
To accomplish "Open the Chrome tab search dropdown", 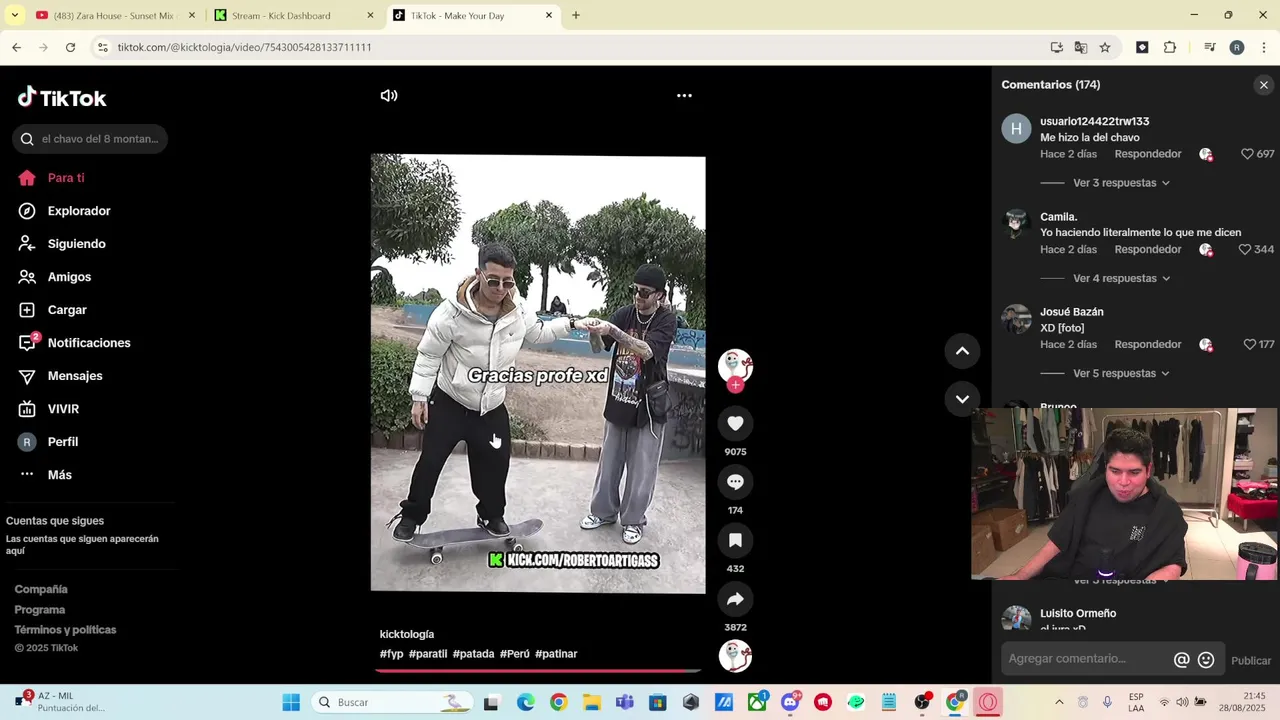I will [x=14, y=16].
